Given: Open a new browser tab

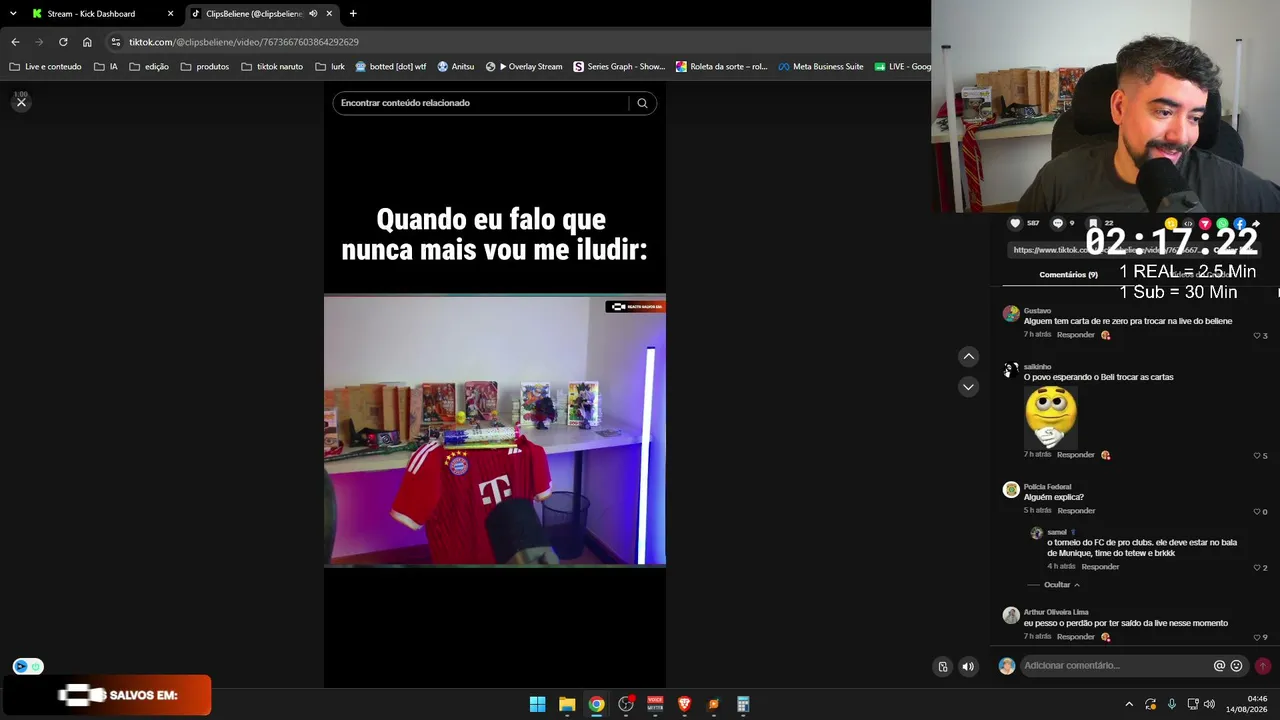Looking at the screenshot, I should pyautogui.click(x=353, y=14).
